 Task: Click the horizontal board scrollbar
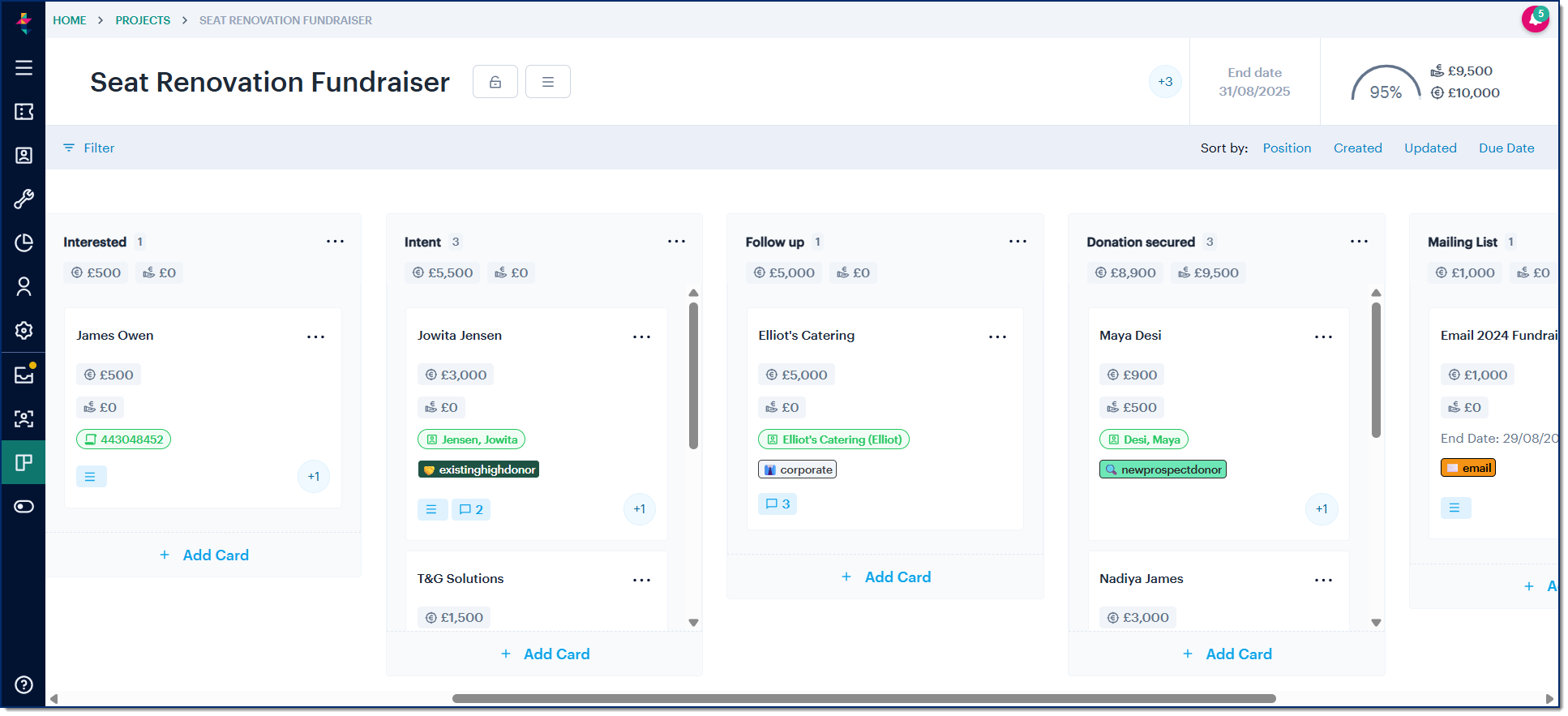click(x=864, y=699)
